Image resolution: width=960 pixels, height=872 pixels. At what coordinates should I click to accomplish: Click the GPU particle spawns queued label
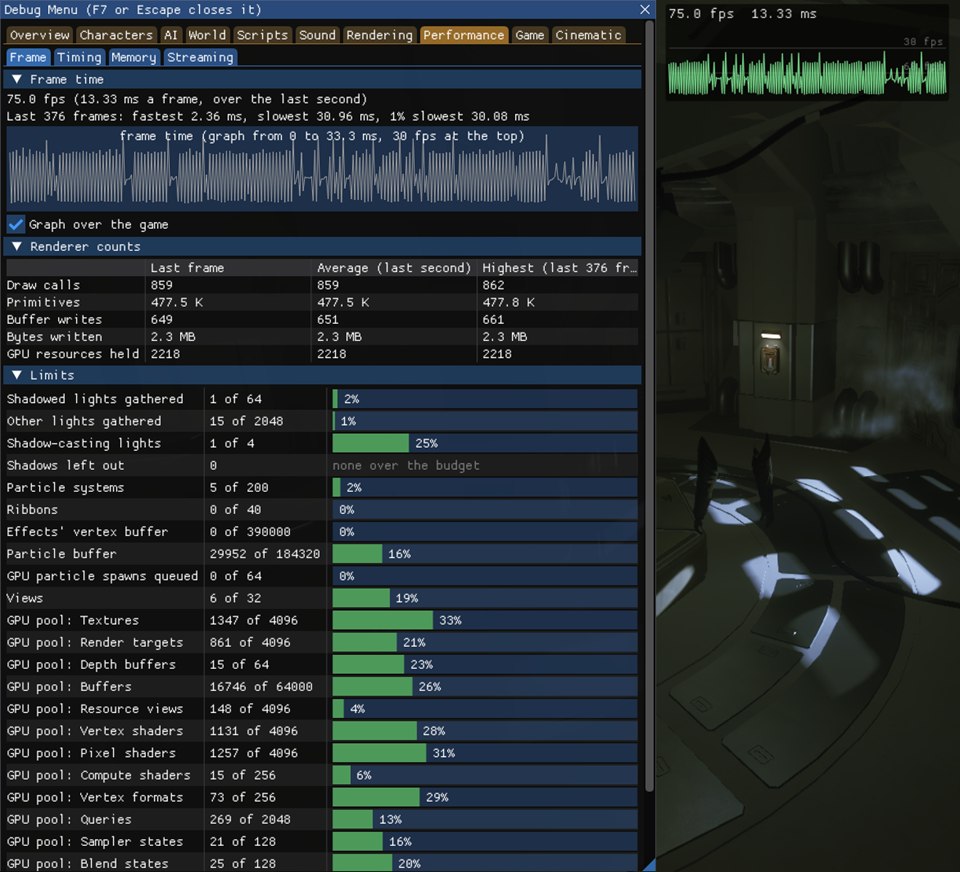[102, 576]
